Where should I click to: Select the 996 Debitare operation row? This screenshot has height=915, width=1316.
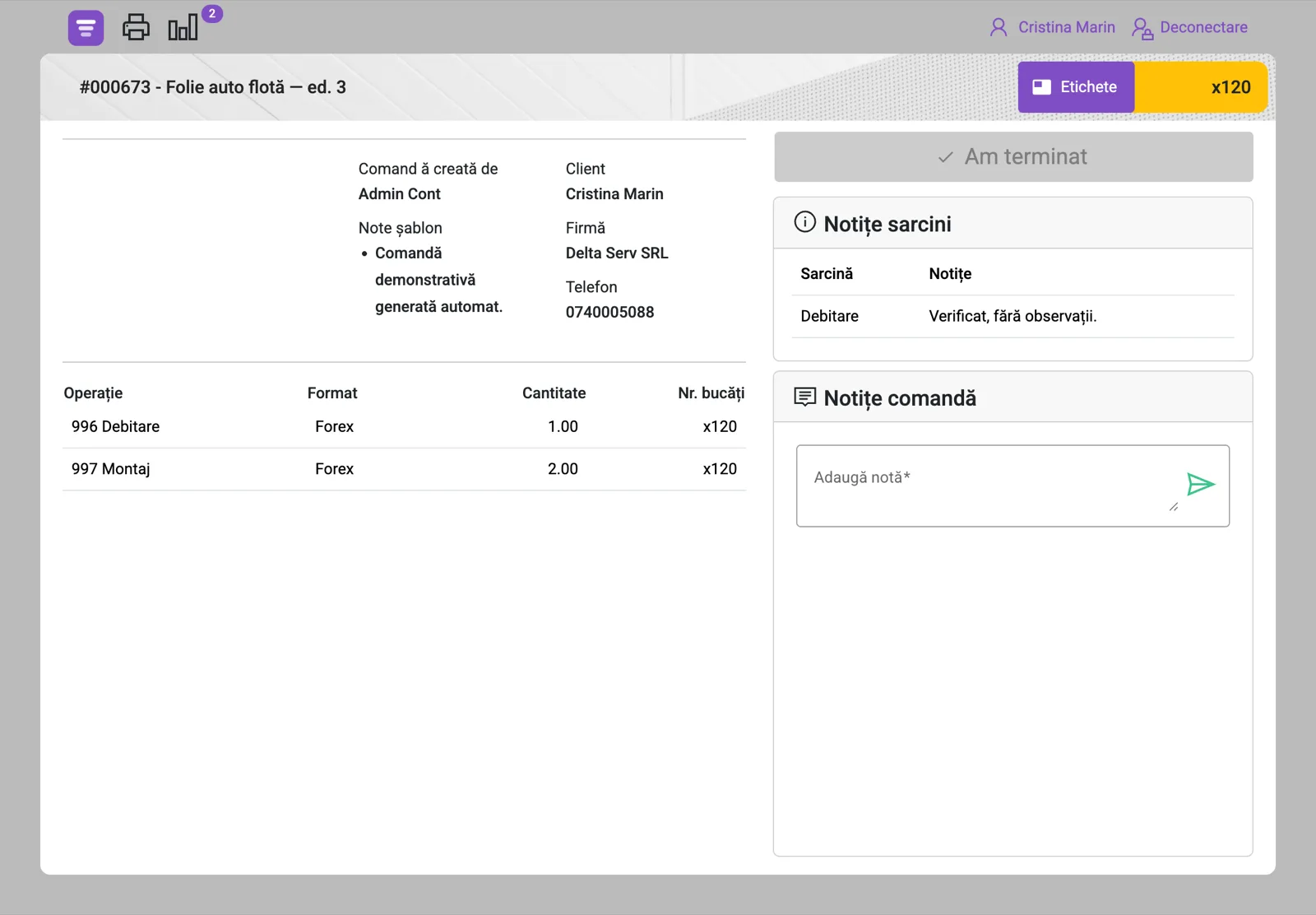tap(404, 427)
